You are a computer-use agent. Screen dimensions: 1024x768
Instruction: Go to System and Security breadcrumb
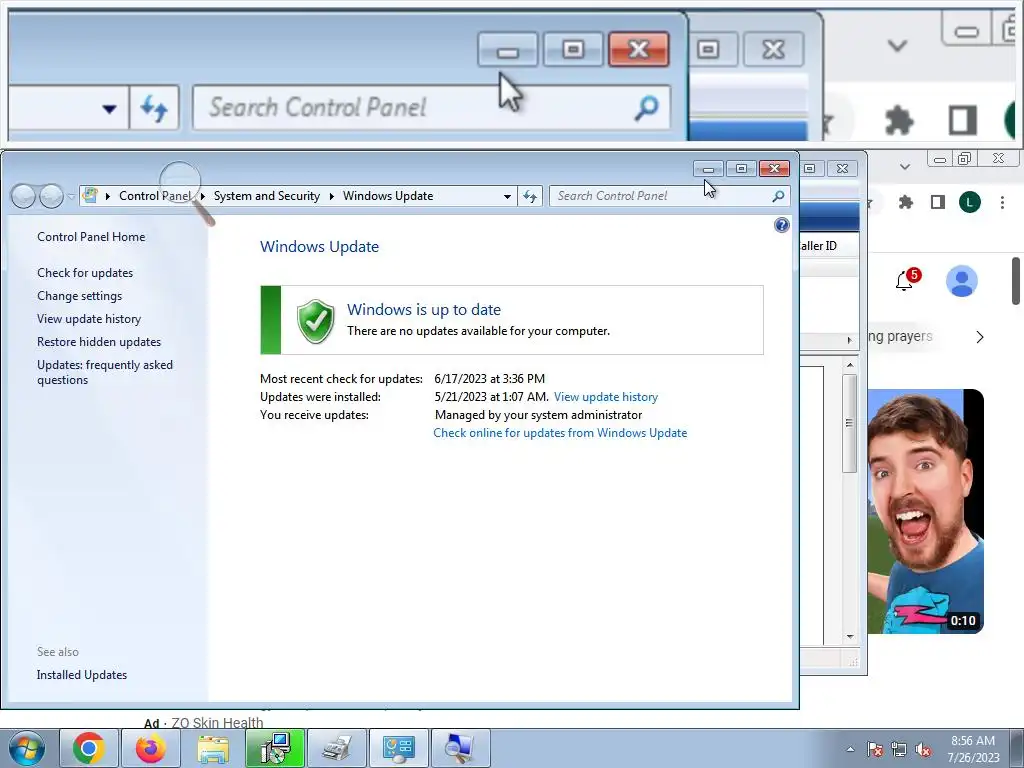tap(267, 196)
